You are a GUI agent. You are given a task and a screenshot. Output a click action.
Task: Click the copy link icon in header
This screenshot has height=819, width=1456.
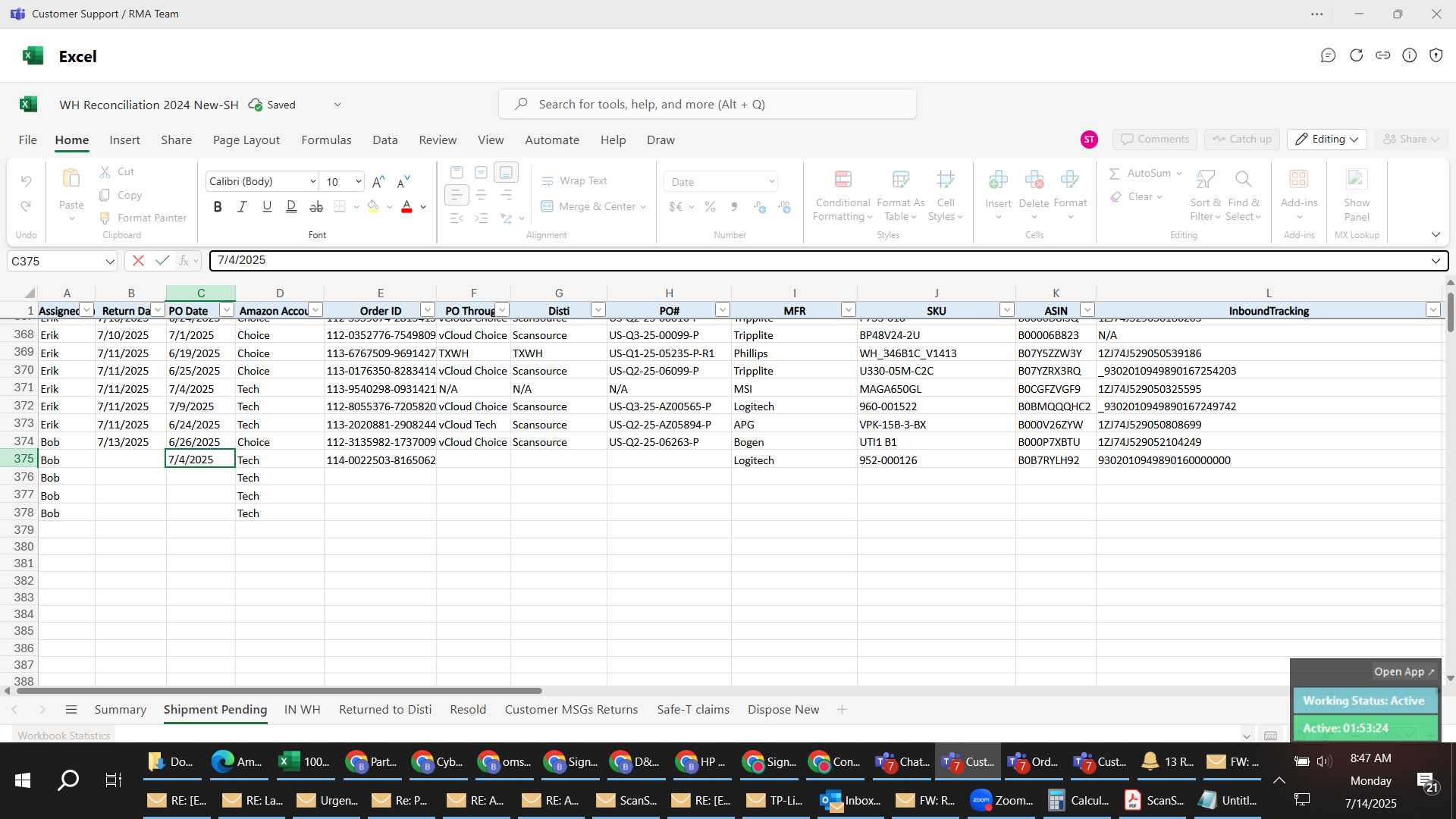click(x=1383, y=55)
